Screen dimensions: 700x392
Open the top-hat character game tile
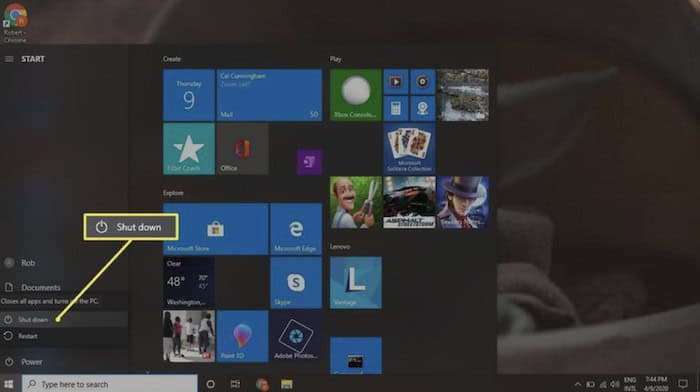462,202
